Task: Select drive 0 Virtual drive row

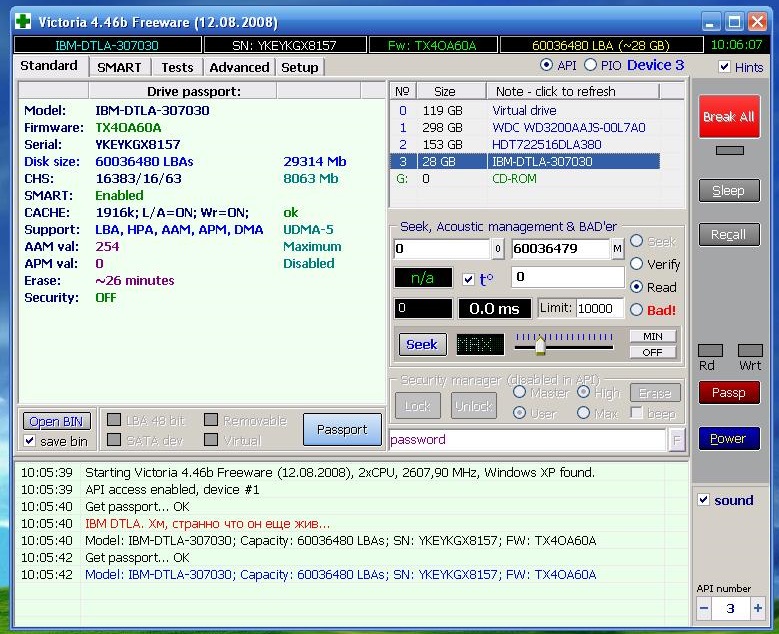Action: (525, 110)
